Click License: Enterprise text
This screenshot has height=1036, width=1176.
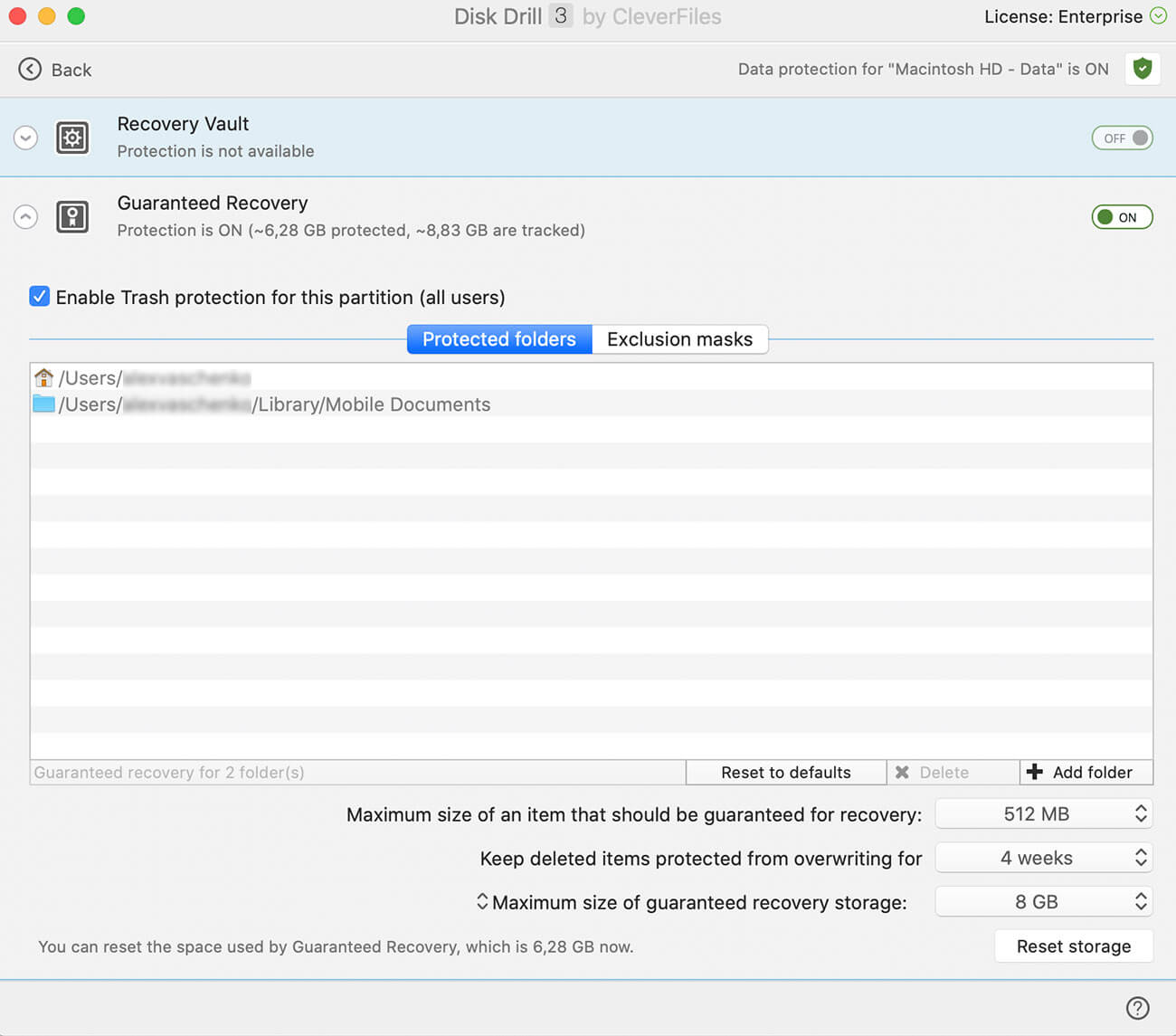tap(1063, 16)
